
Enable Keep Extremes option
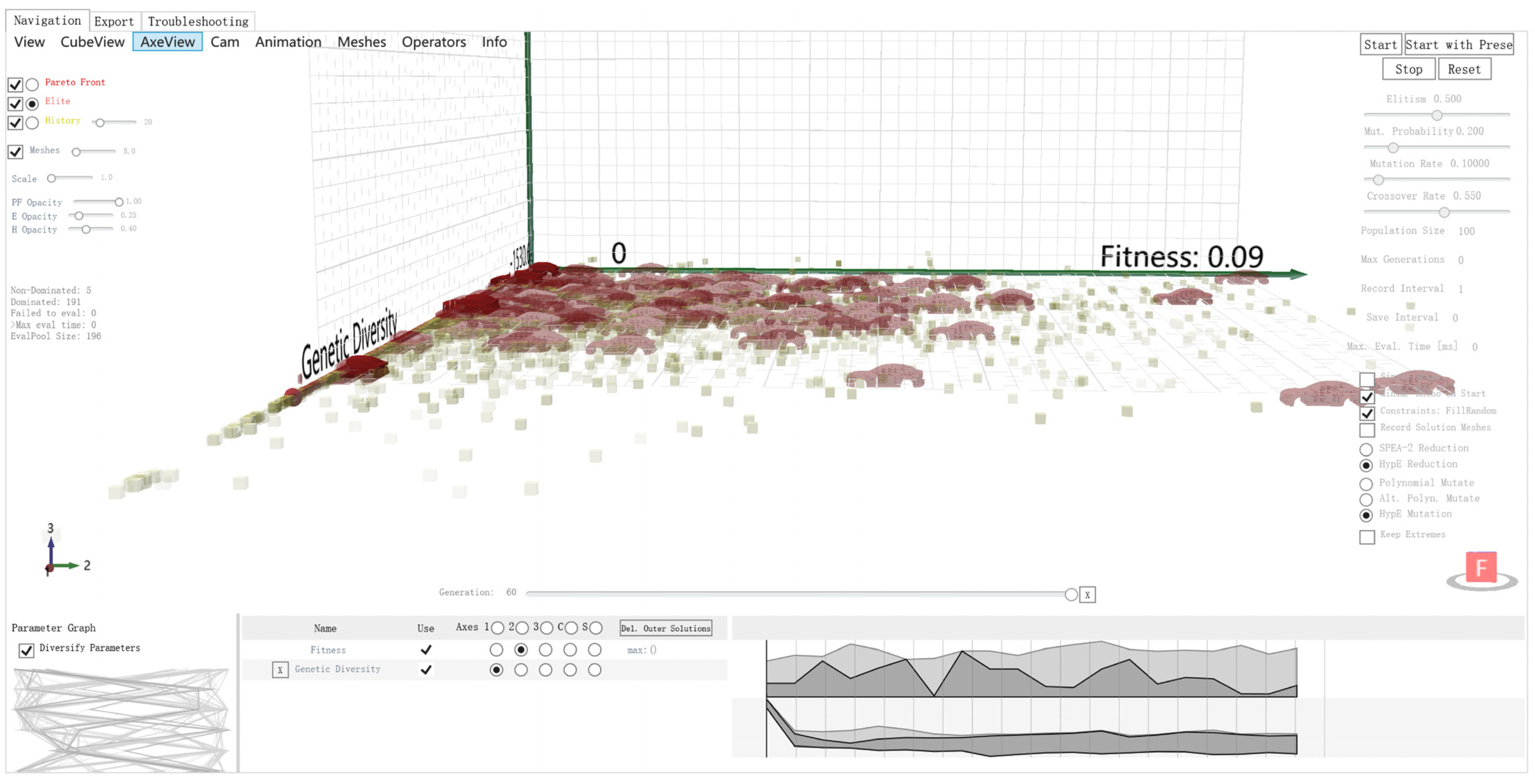[1367, 536]
